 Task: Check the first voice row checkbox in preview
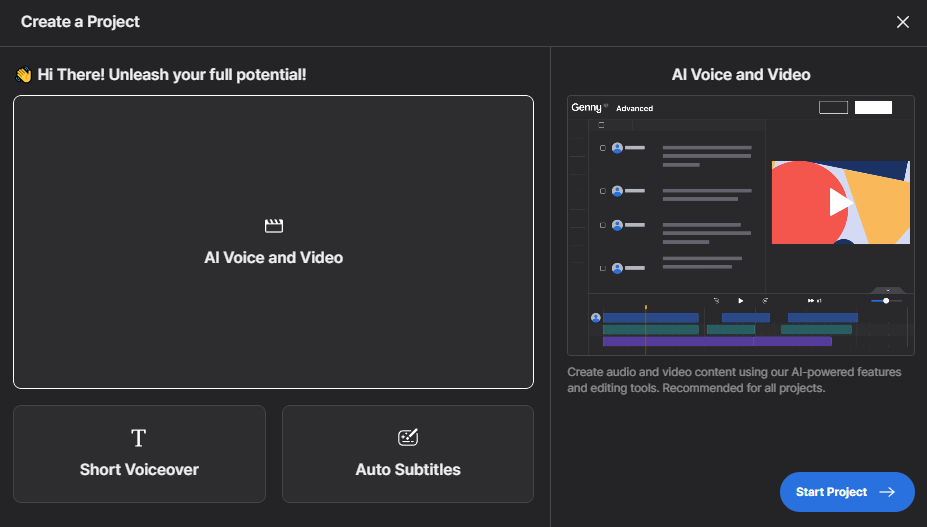[602, 148]
